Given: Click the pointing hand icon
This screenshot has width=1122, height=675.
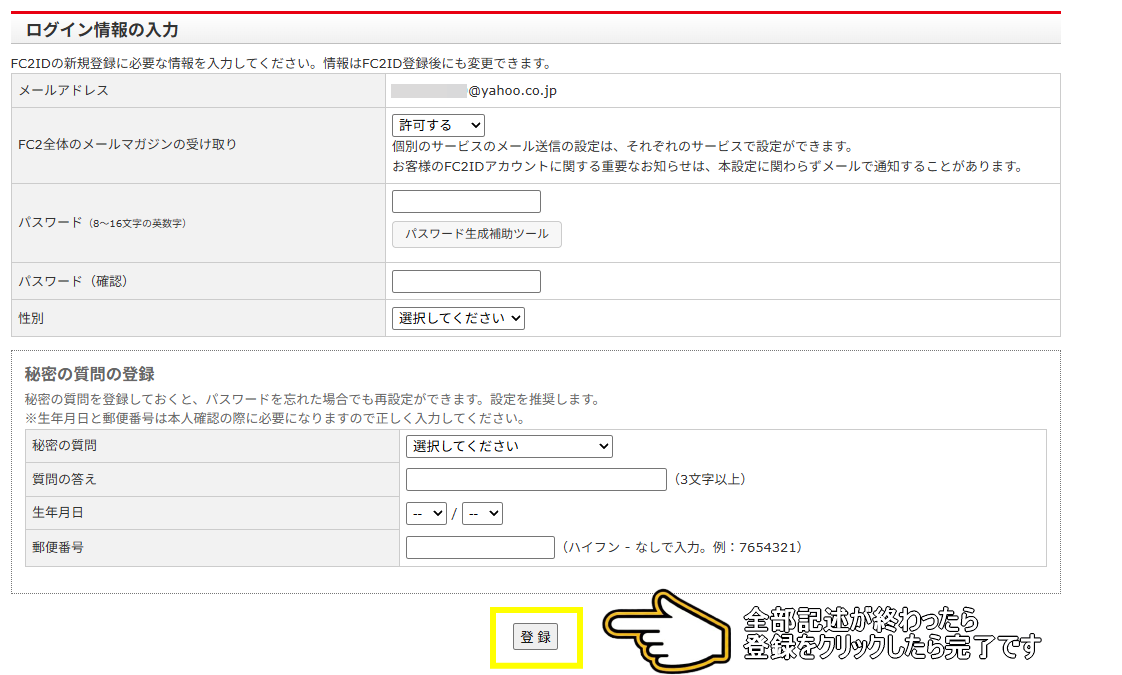Looking at the screenshot, I should point(666,632).
